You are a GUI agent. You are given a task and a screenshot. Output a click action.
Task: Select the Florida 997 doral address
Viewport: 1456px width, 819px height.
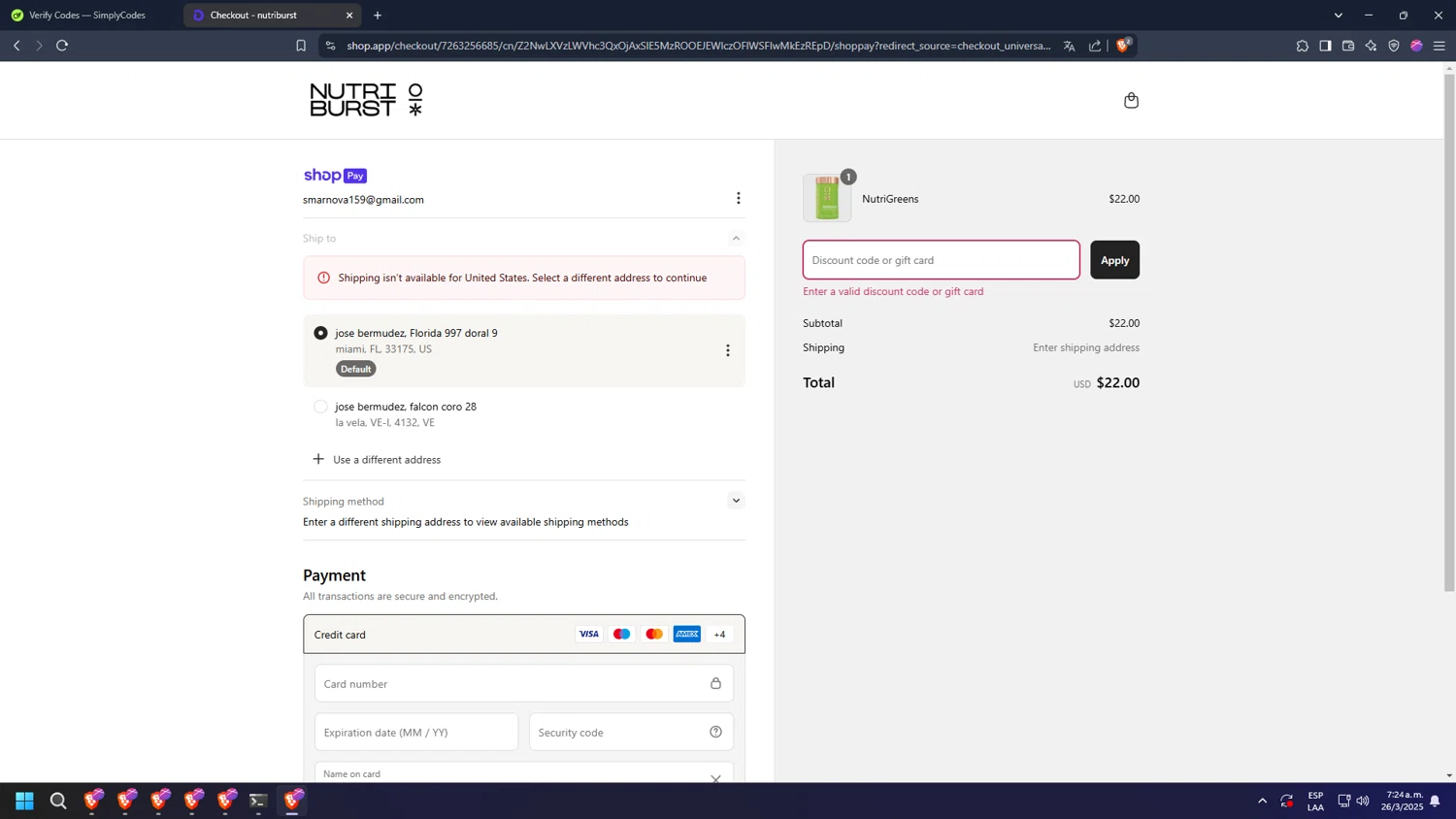[320, 333]
